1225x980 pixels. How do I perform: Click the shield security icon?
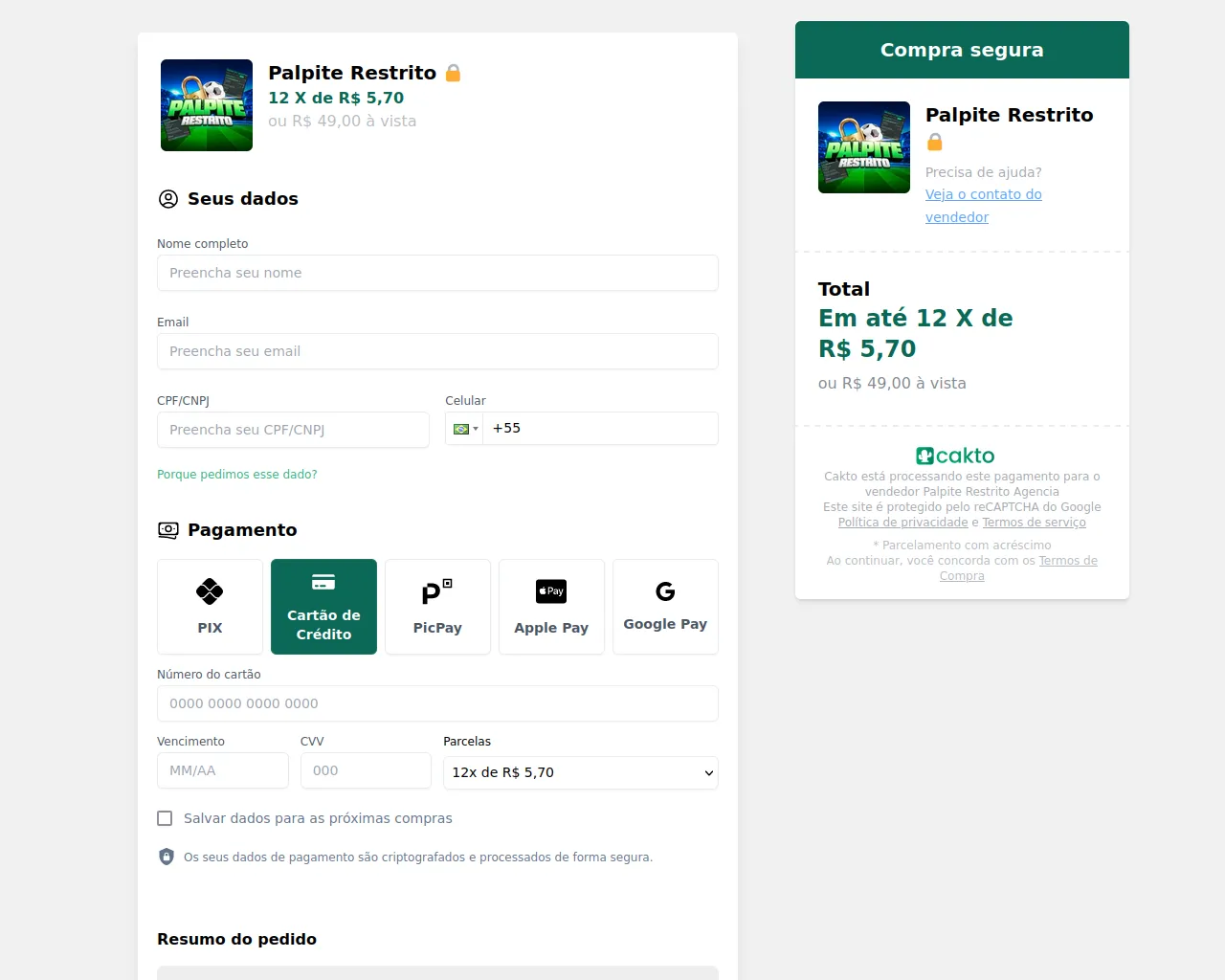(167, 857)
